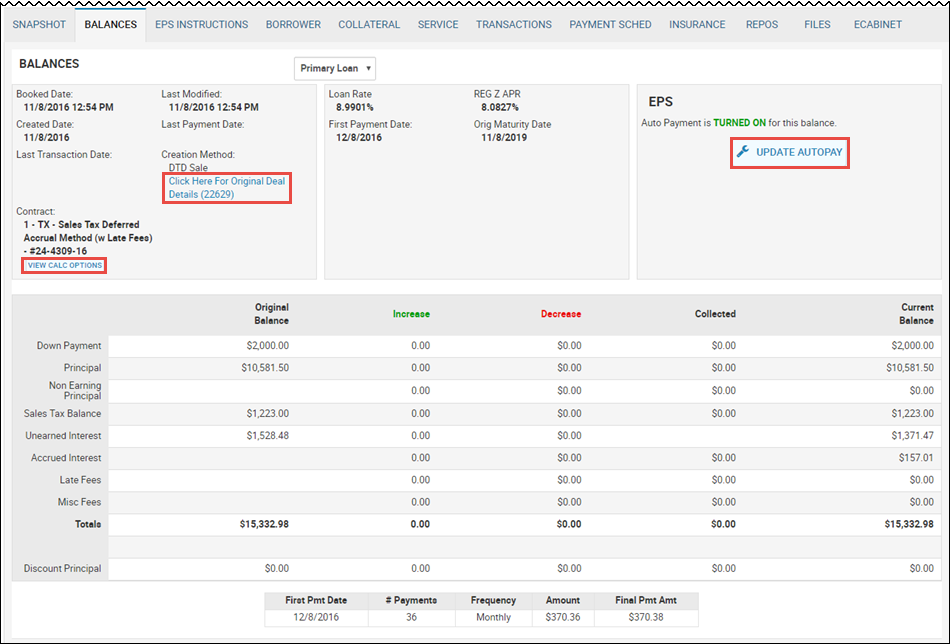View the Transactions tab
The height and width of the screenshot is (644, 950).
tap(514, 25)
